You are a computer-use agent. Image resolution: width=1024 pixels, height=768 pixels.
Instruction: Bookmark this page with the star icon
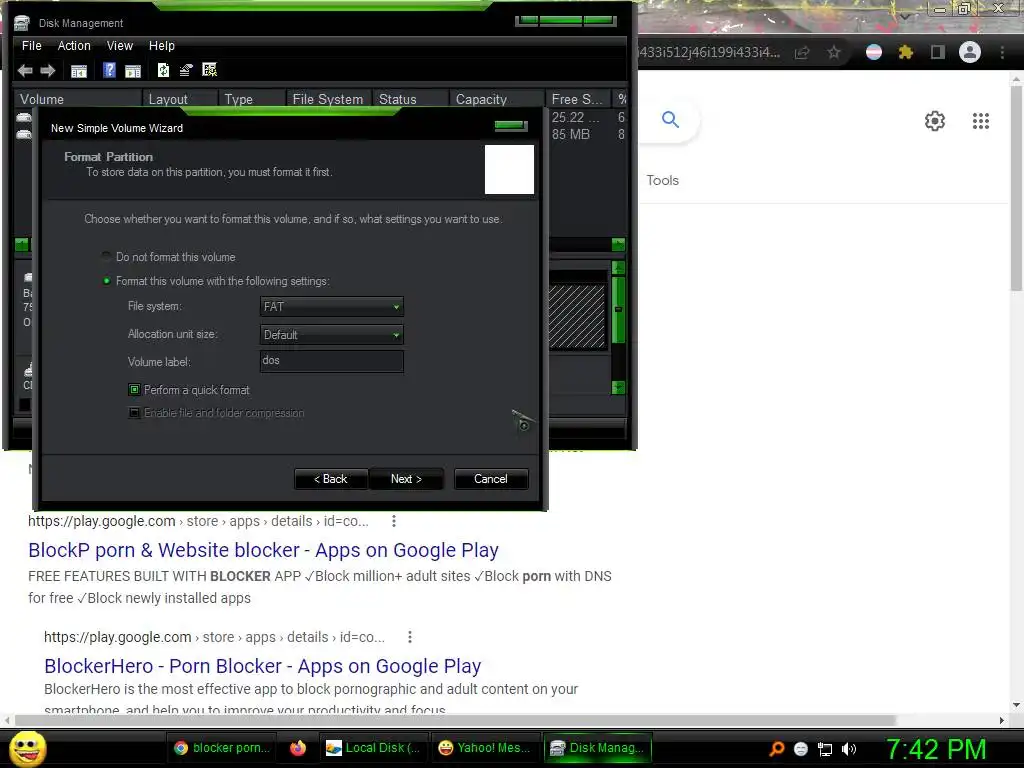(x=834, y=52)
